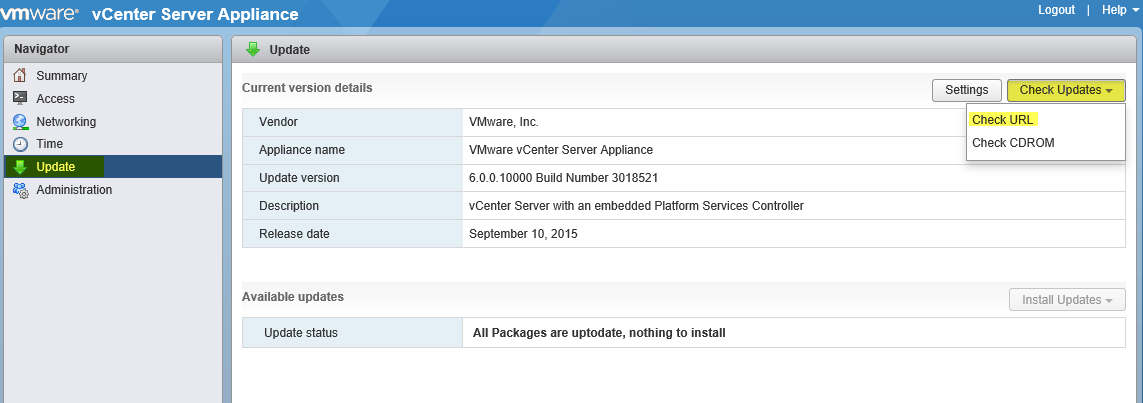Image resolution: width=1143 pixels, height=403 pixels.
Task: Open the Help dropdown menu
Action: coord(1118,9)
